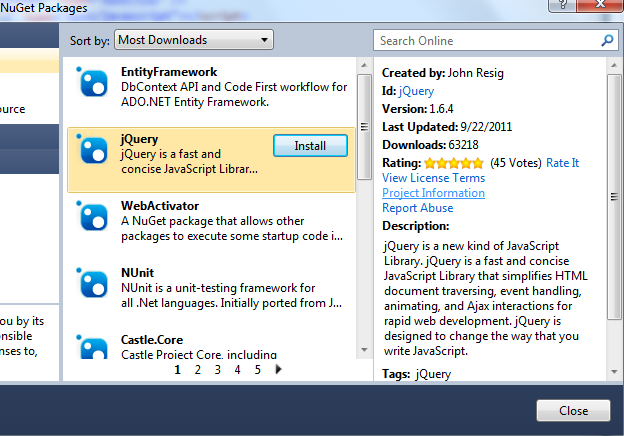Click package list scroll down arrow
Viewport: 624px width, 436px height.
pos(364,350)
